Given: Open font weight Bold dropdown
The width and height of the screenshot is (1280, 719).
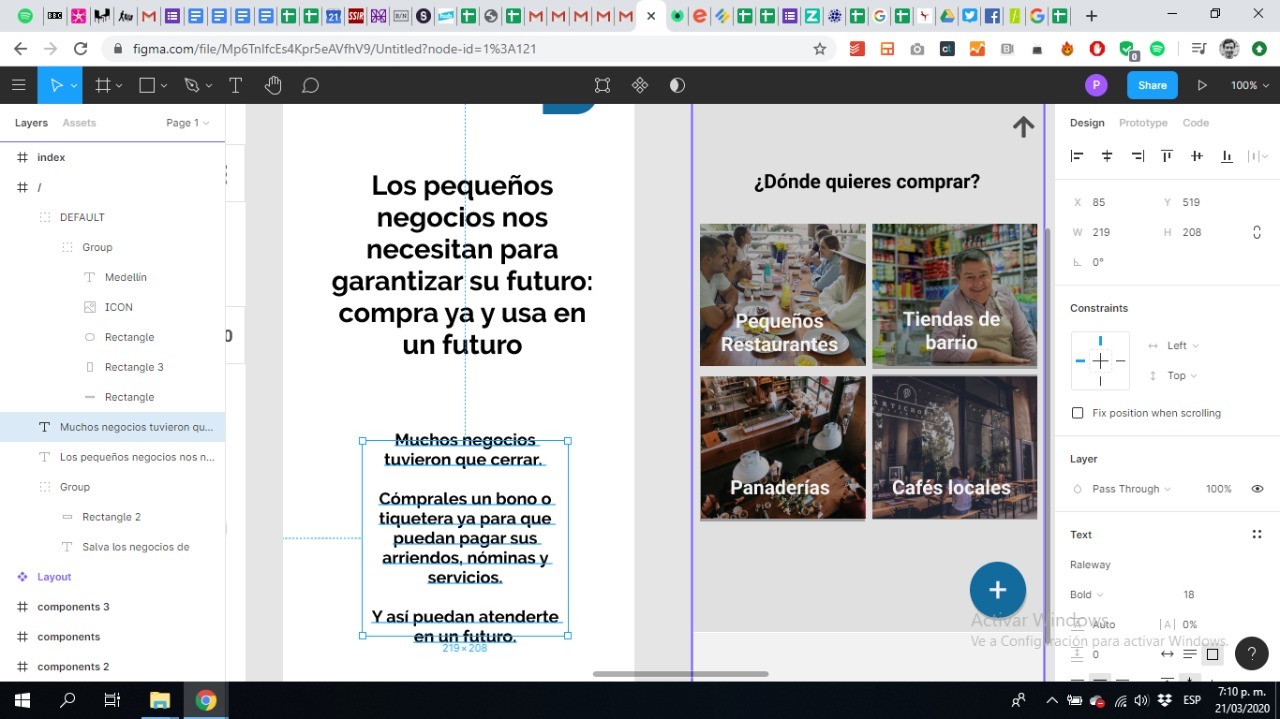Looking at the screenshot, I should click(x=1087, y=594).
